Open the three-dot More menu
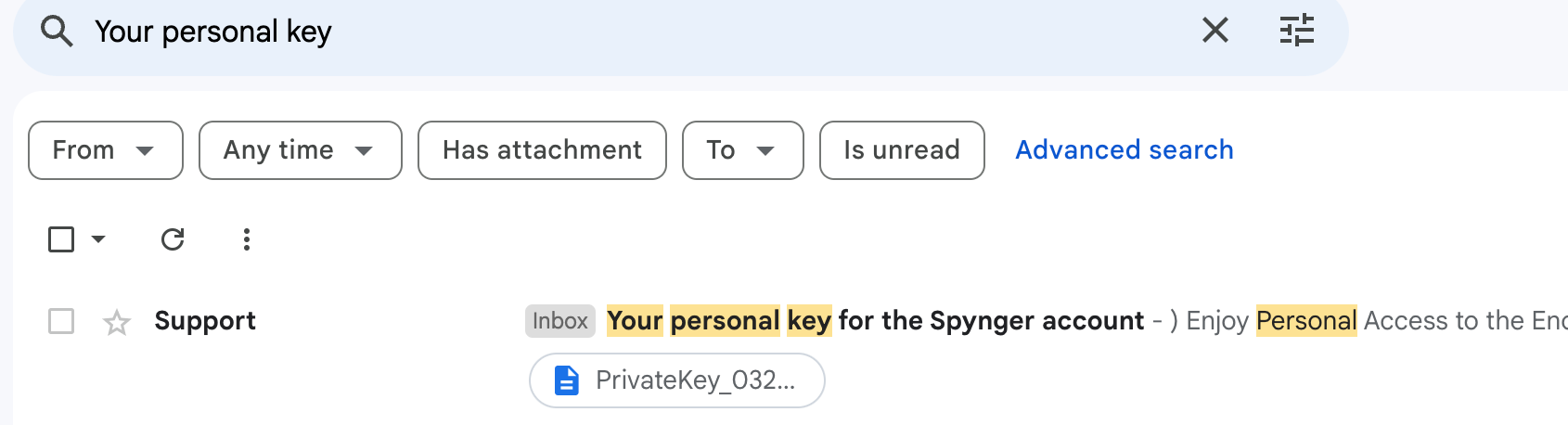 coord(246,239)
